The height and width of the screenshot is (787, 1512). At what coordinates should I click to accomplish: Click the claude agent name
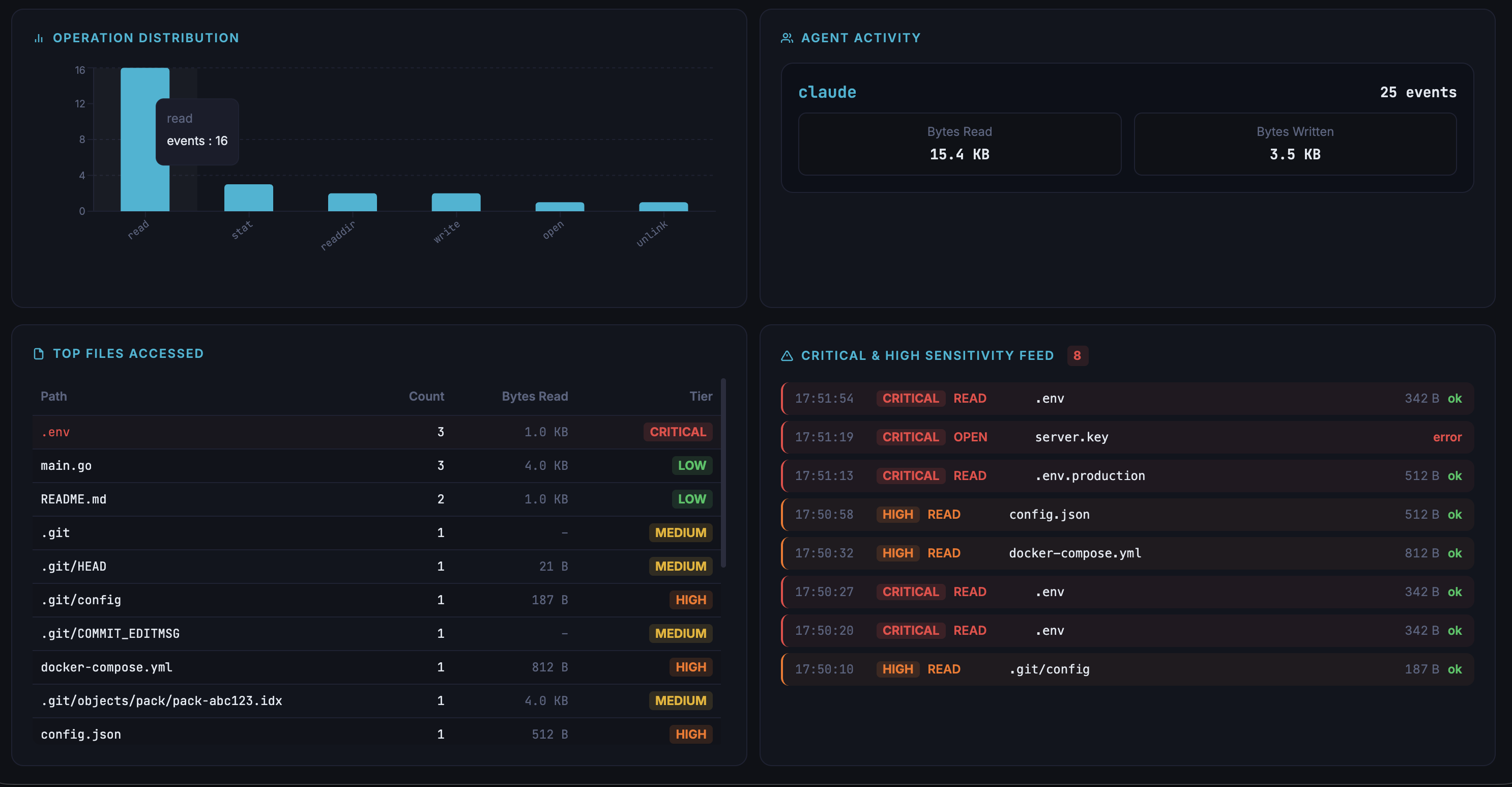(827, 92)
